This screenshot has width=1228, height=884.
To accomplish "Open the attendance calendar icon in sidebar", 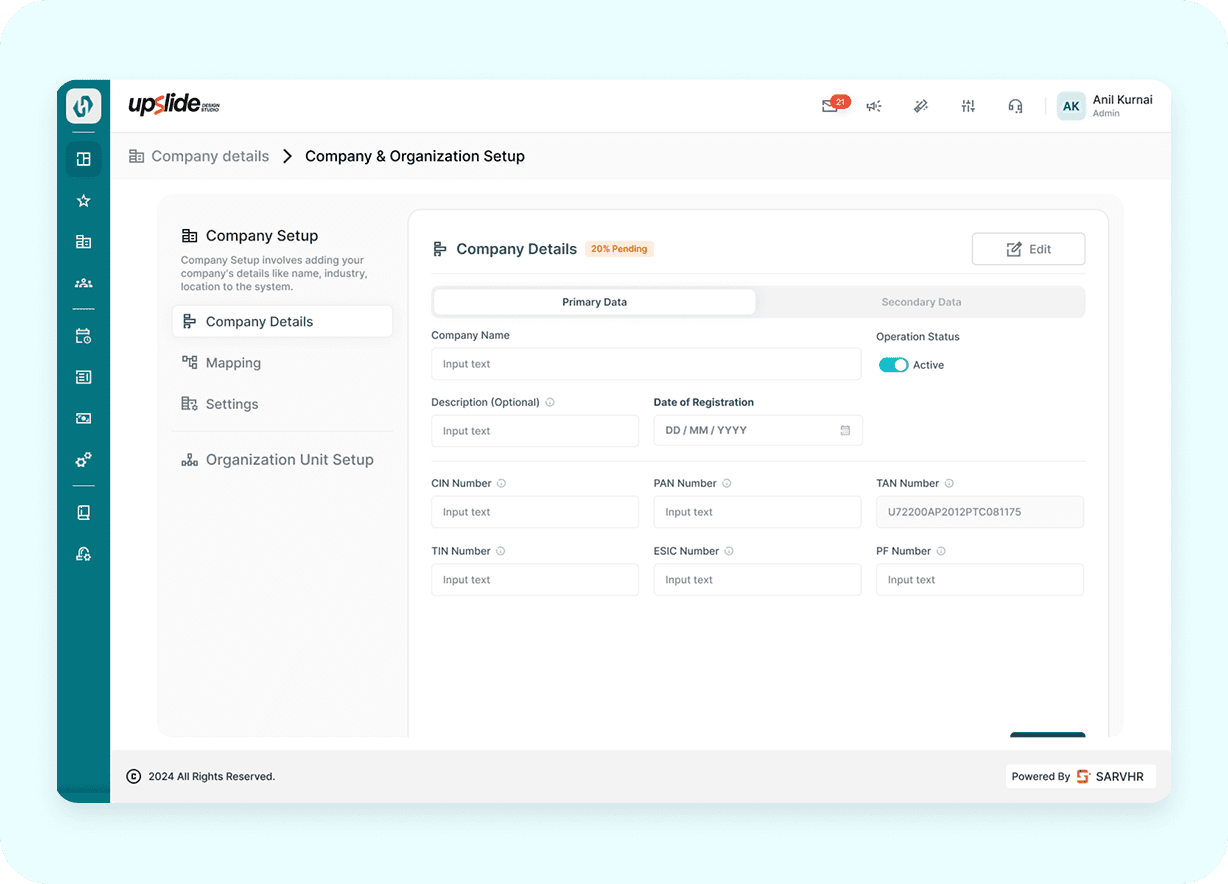I will [x=82, y=335].
